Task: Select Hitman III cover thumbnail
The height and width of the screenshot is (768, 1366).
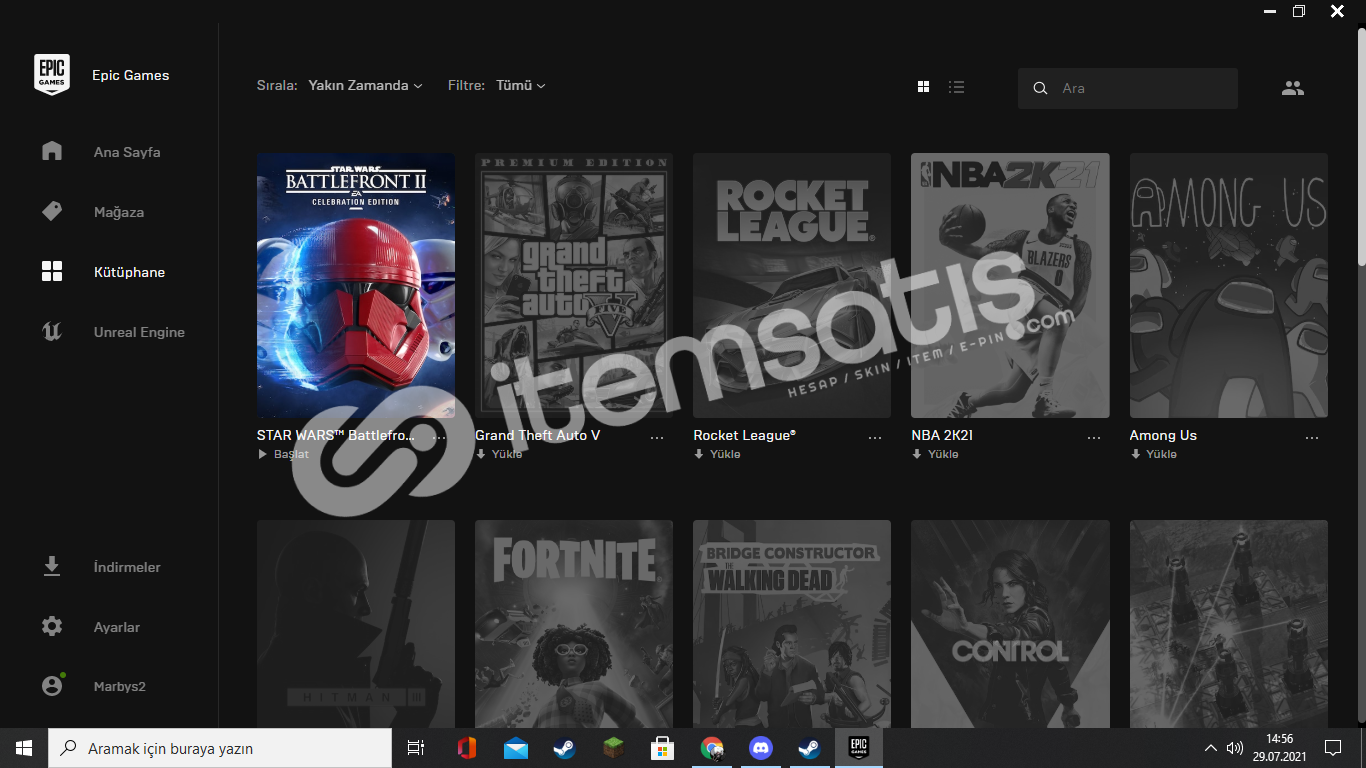Action: [x=356, y=624]
